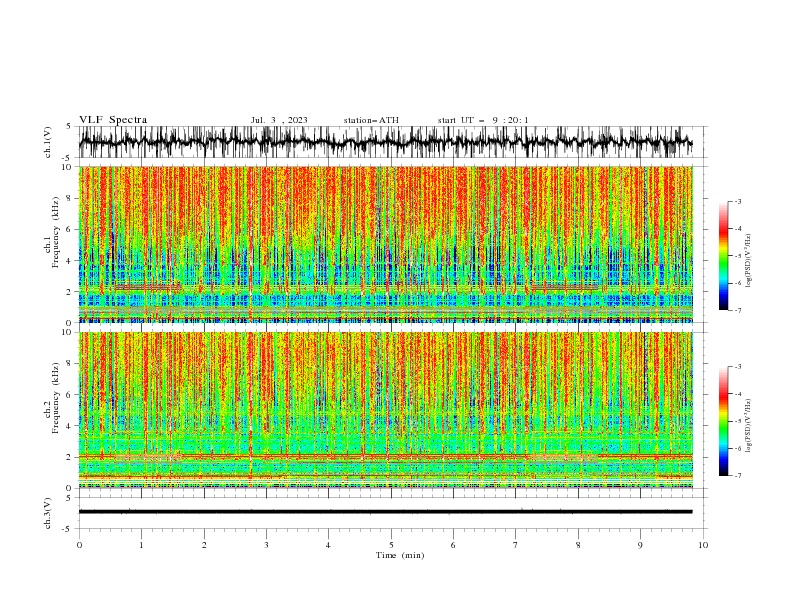Click the ch.2 spectrogram panel

pos(385,410)
